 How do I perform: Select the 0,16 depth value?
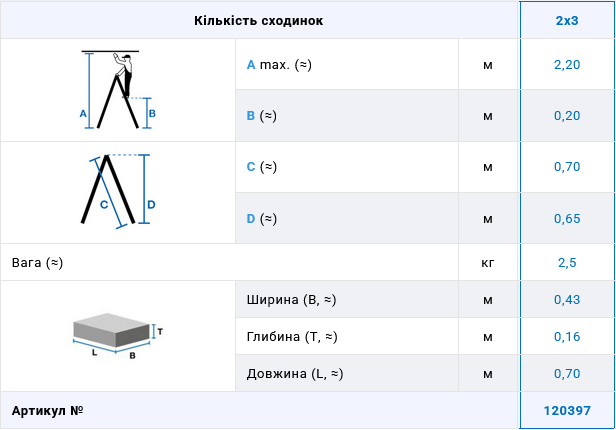[x=567, y=337]
